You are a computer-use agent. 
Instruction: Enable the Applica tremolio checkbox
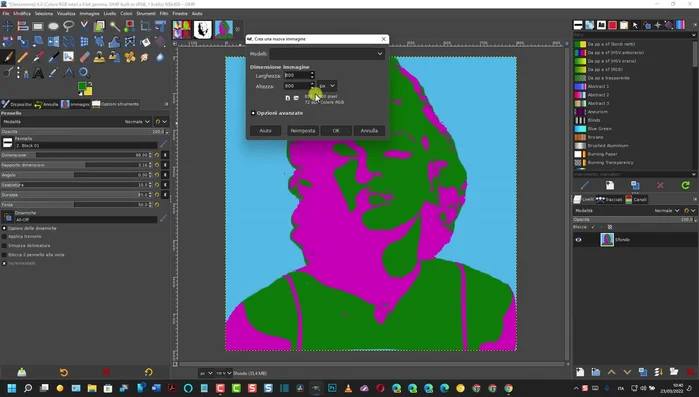pyautogui.click(x=4, y=237)
